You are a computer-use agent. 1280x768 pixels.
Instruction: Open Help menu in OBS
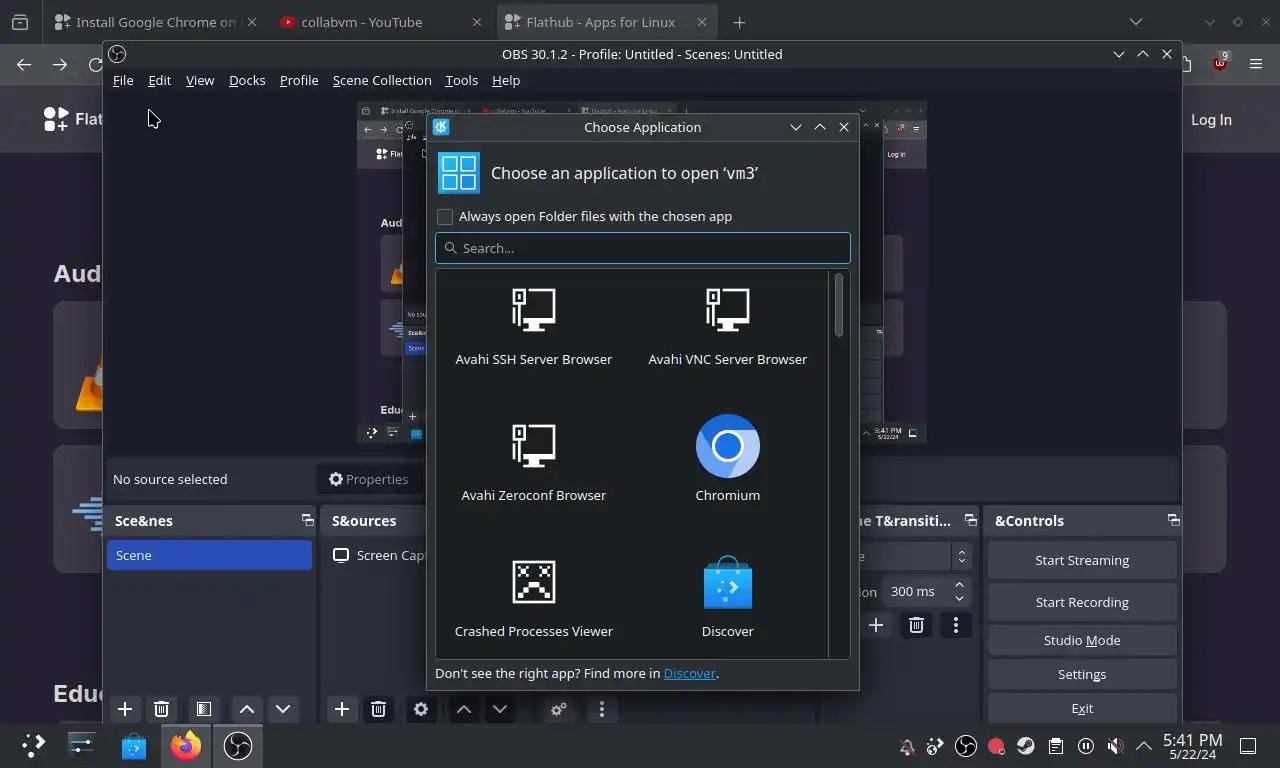[506, 80]
